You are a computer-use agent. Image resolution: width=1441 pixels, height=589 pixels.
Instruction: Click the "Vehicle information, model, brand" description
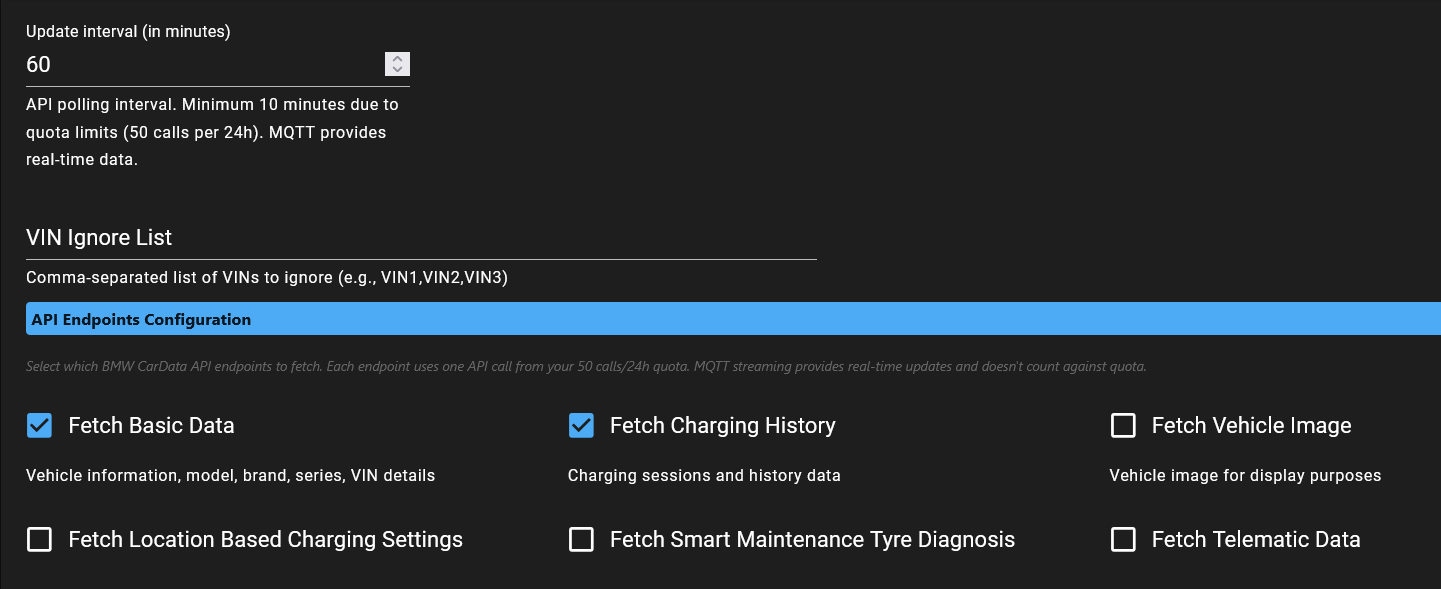pyautogui.click(x=230, y=476)
